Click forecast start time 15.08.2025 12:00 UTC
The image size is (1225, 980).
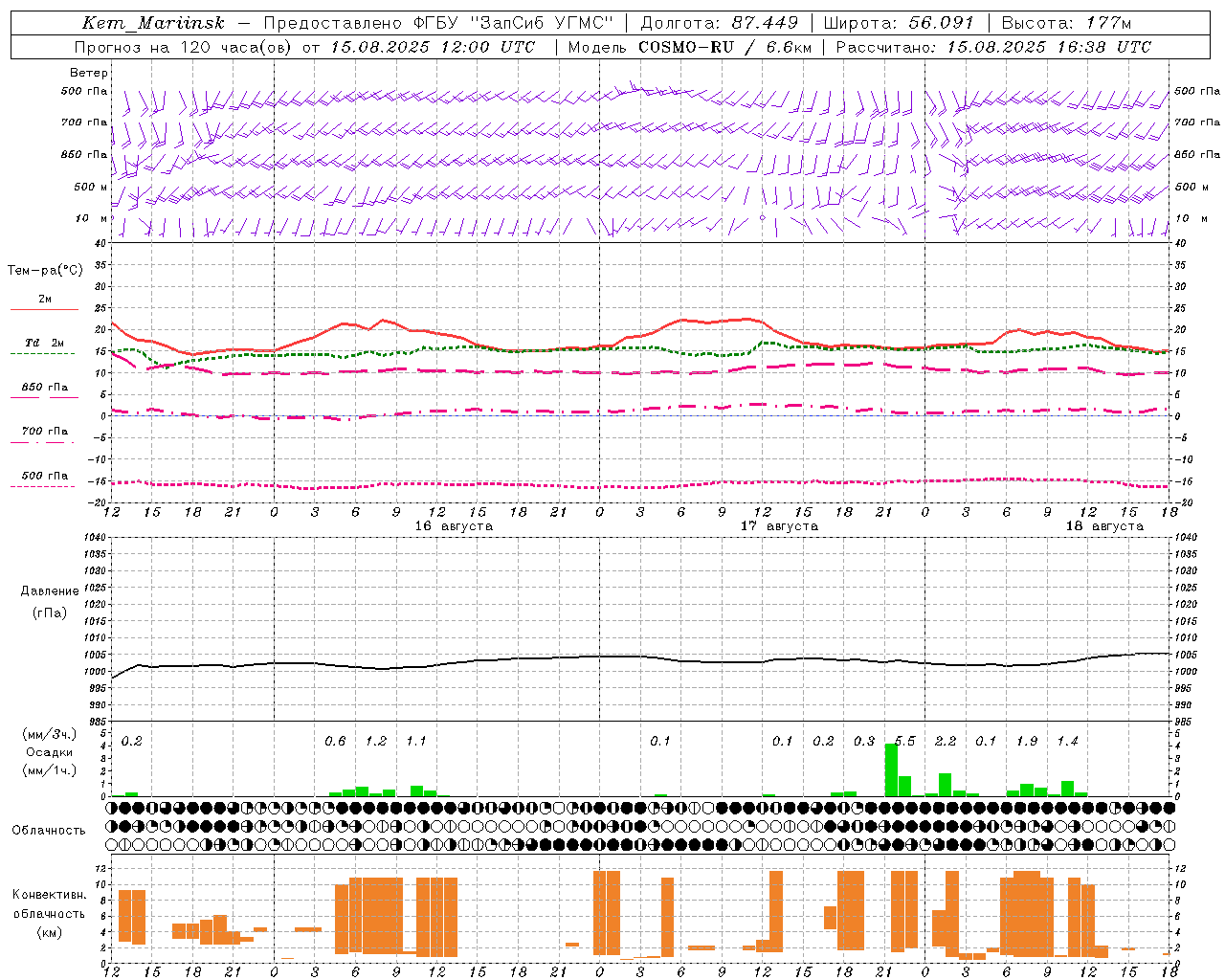tap(433, 47)
